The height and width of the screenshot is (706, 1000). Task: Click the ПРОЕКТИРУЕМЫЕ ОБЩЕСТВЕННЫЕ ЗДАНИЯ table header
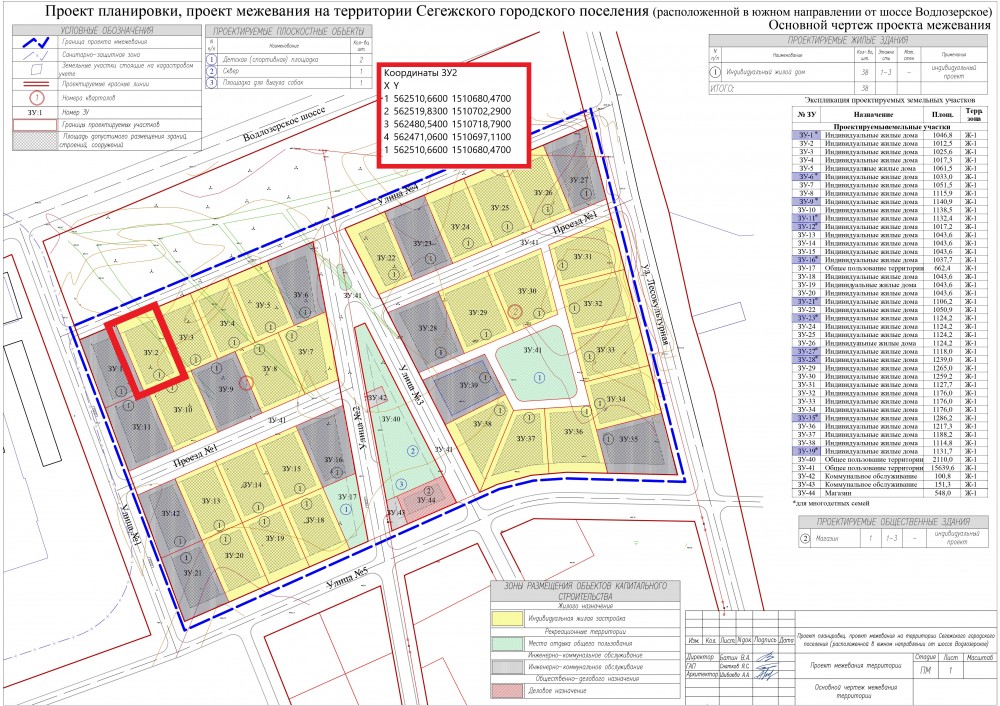[x=893, y=521]
